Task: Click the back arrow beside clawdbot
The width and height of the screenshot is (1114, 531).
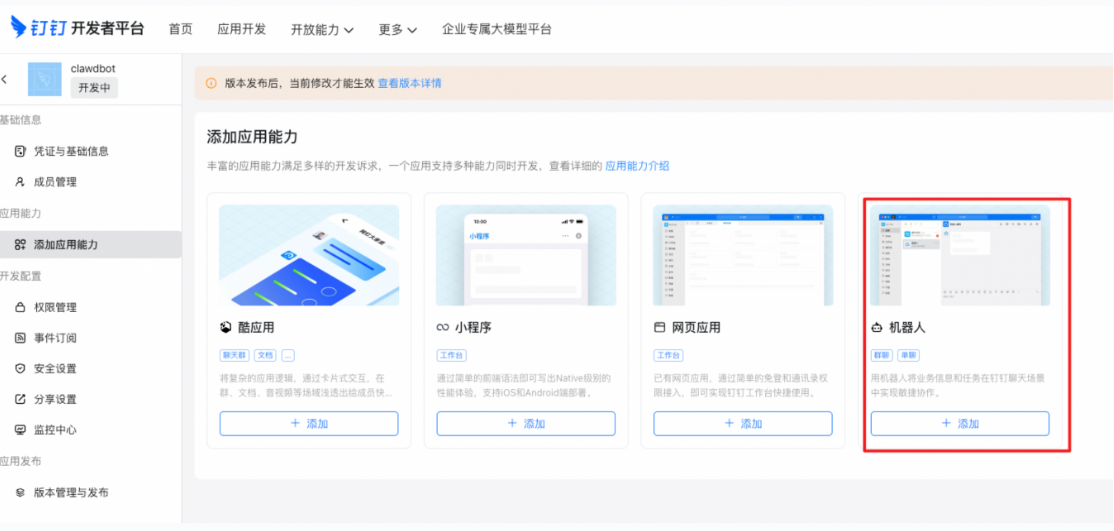Action: (5, 79)
